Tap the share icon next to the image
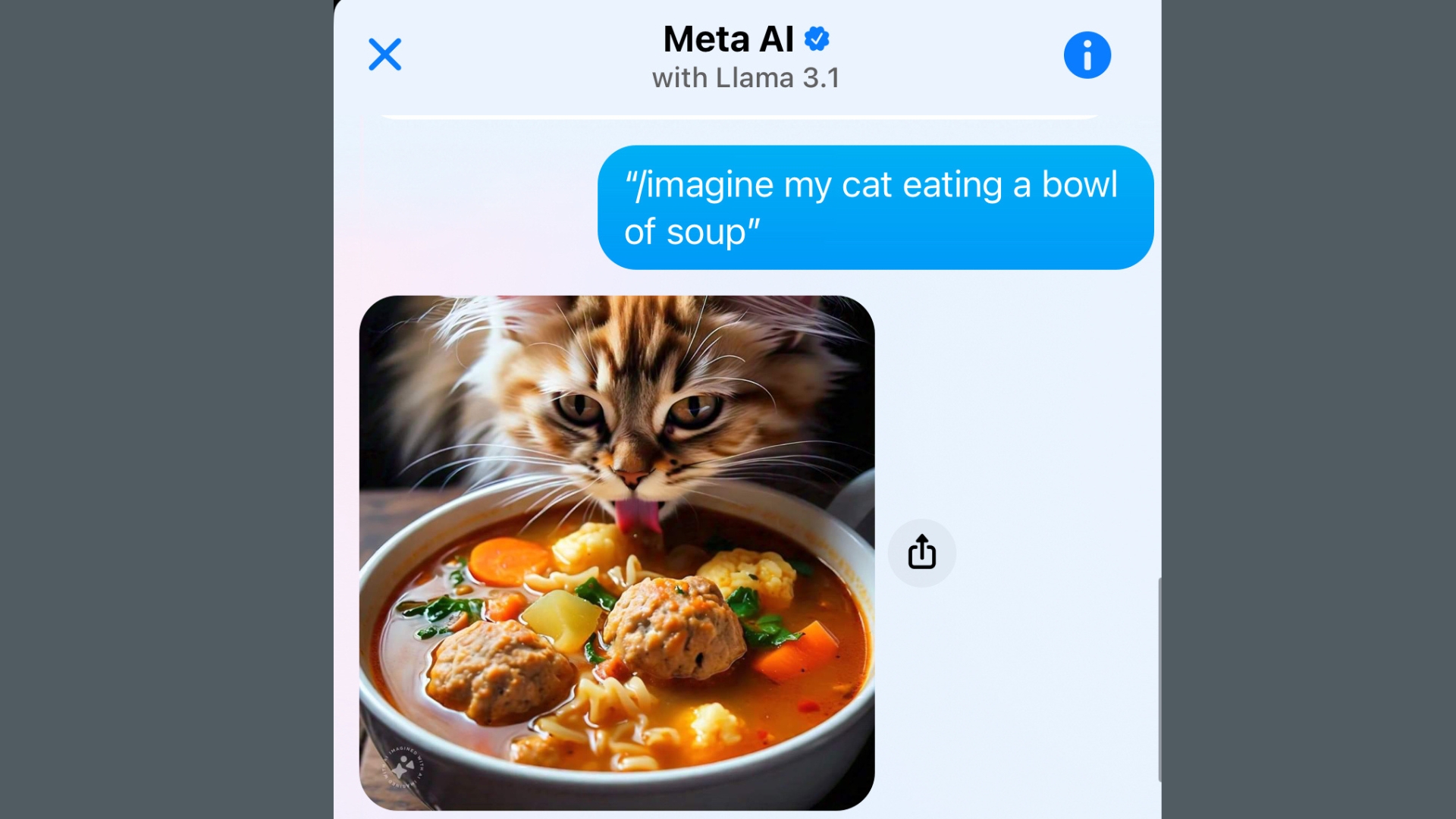 tap(921, 552)
